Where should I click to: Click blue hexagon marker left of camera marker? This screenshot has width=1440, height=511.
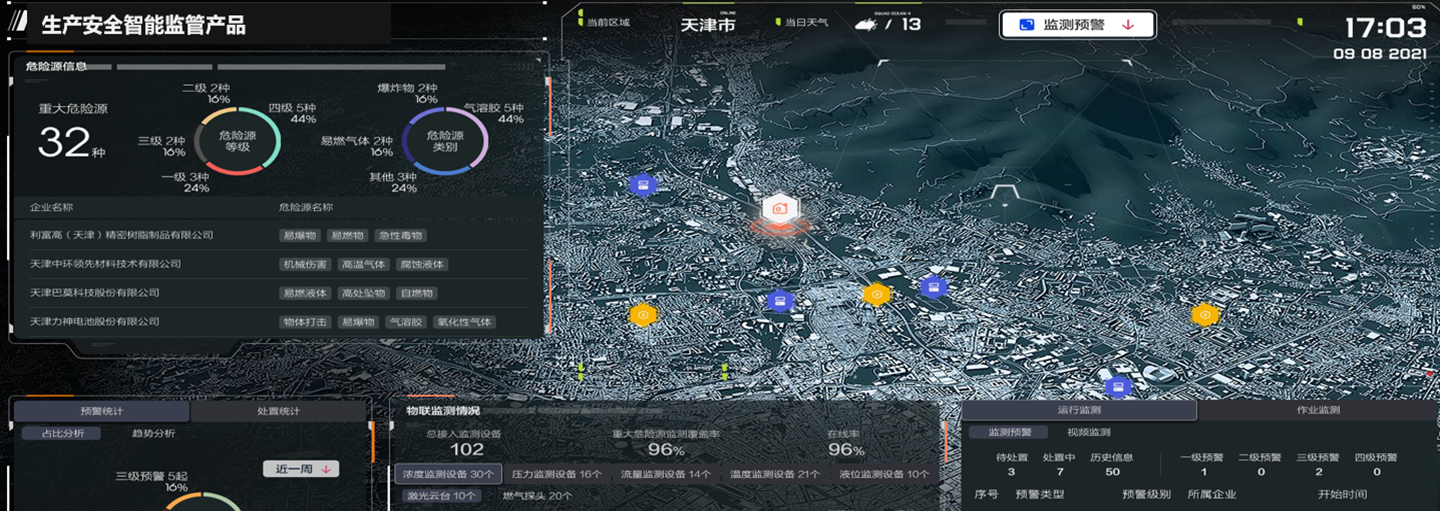(x=642, y=185)
